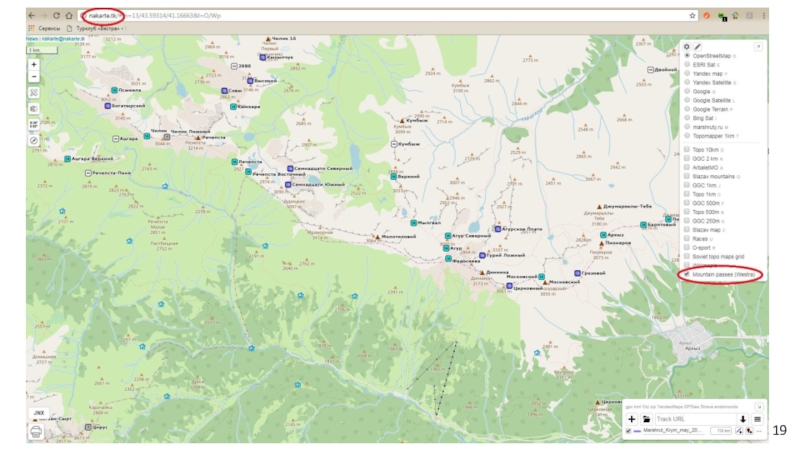Click the JNX export button

[39, 413]
